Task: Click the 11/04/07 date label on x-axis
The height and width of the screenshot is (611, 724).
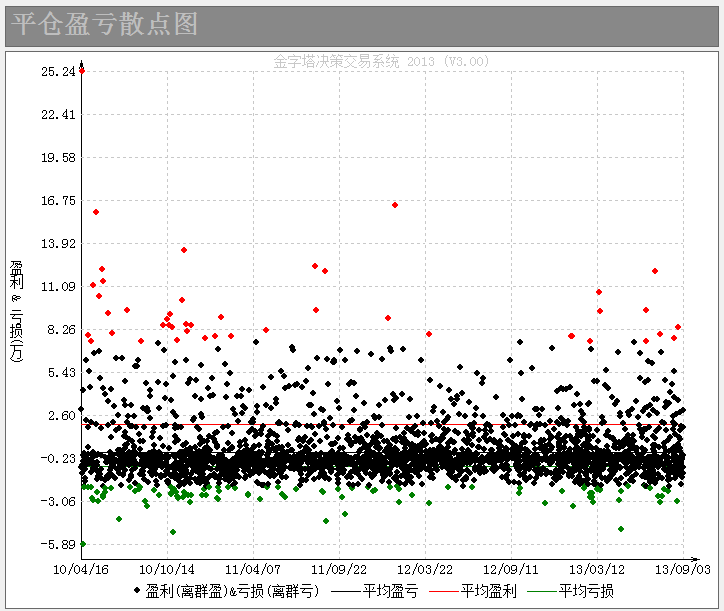Action: (x=253, y=567)
